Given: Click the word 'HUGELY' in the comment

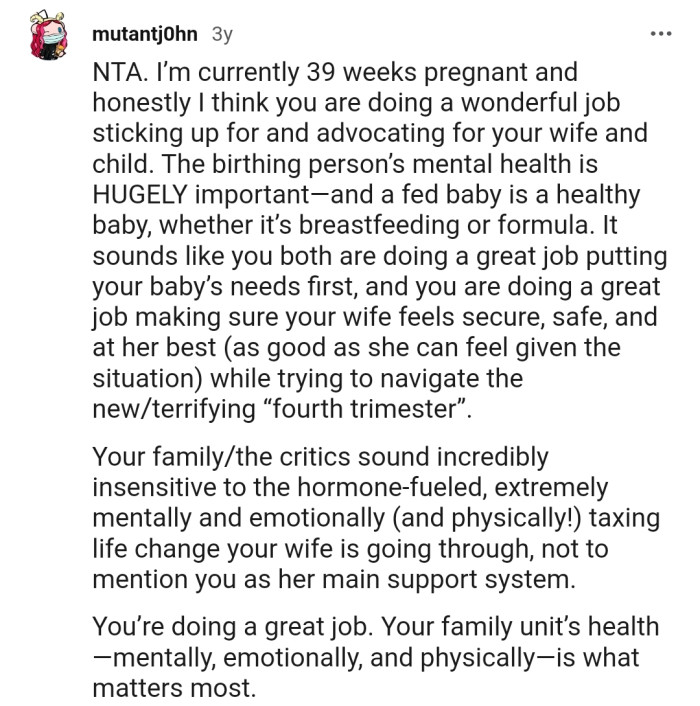Looking at the screenshot, I should (140, 195).
